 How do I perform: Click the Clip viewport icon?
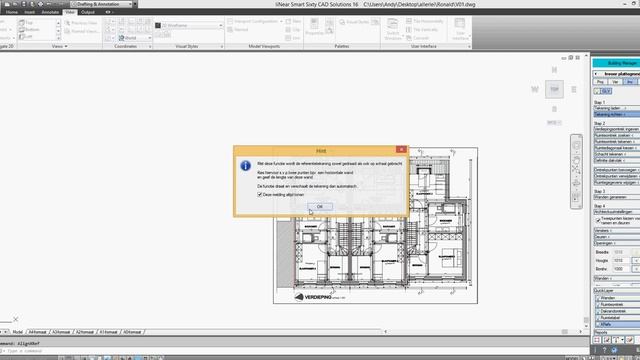(288, 29)
